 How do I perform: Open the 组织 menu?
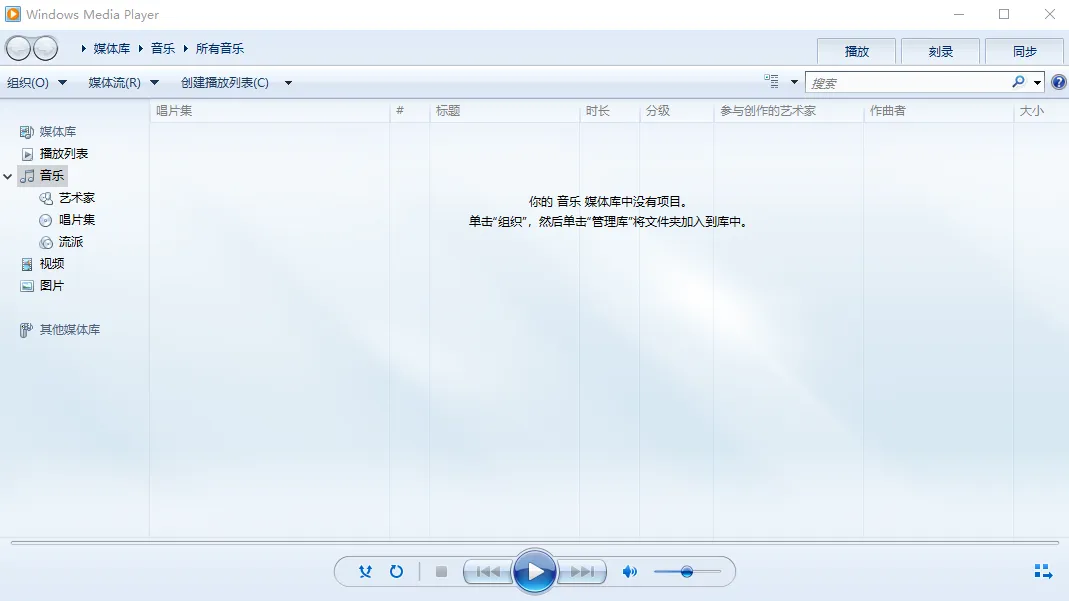tap(35, 82)
